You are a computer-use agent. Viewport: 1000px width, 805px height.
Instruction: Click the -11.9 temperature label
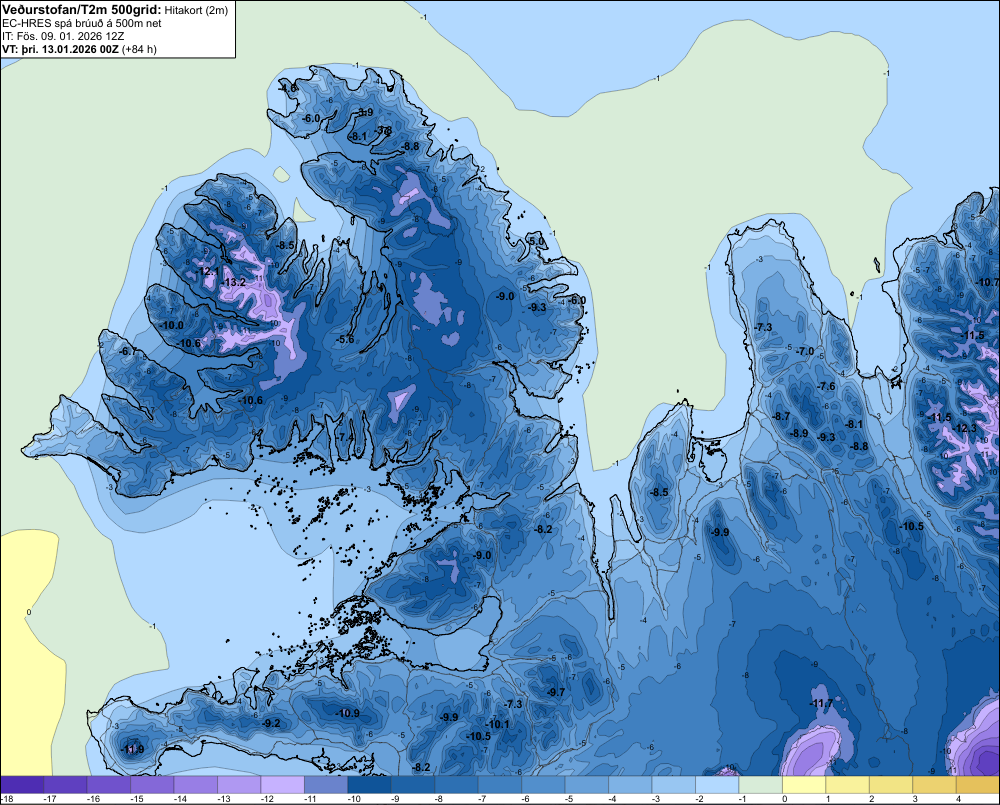click(133, 749)
